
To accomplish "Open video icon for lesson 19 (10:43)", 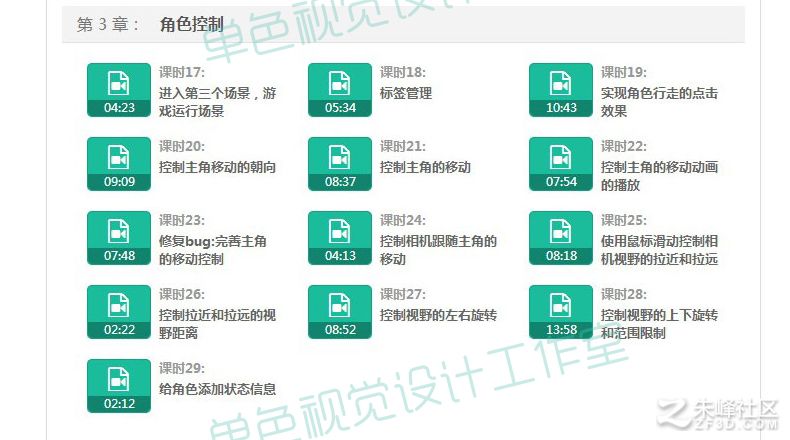I will pyautogui.click(x=561, y=90).
